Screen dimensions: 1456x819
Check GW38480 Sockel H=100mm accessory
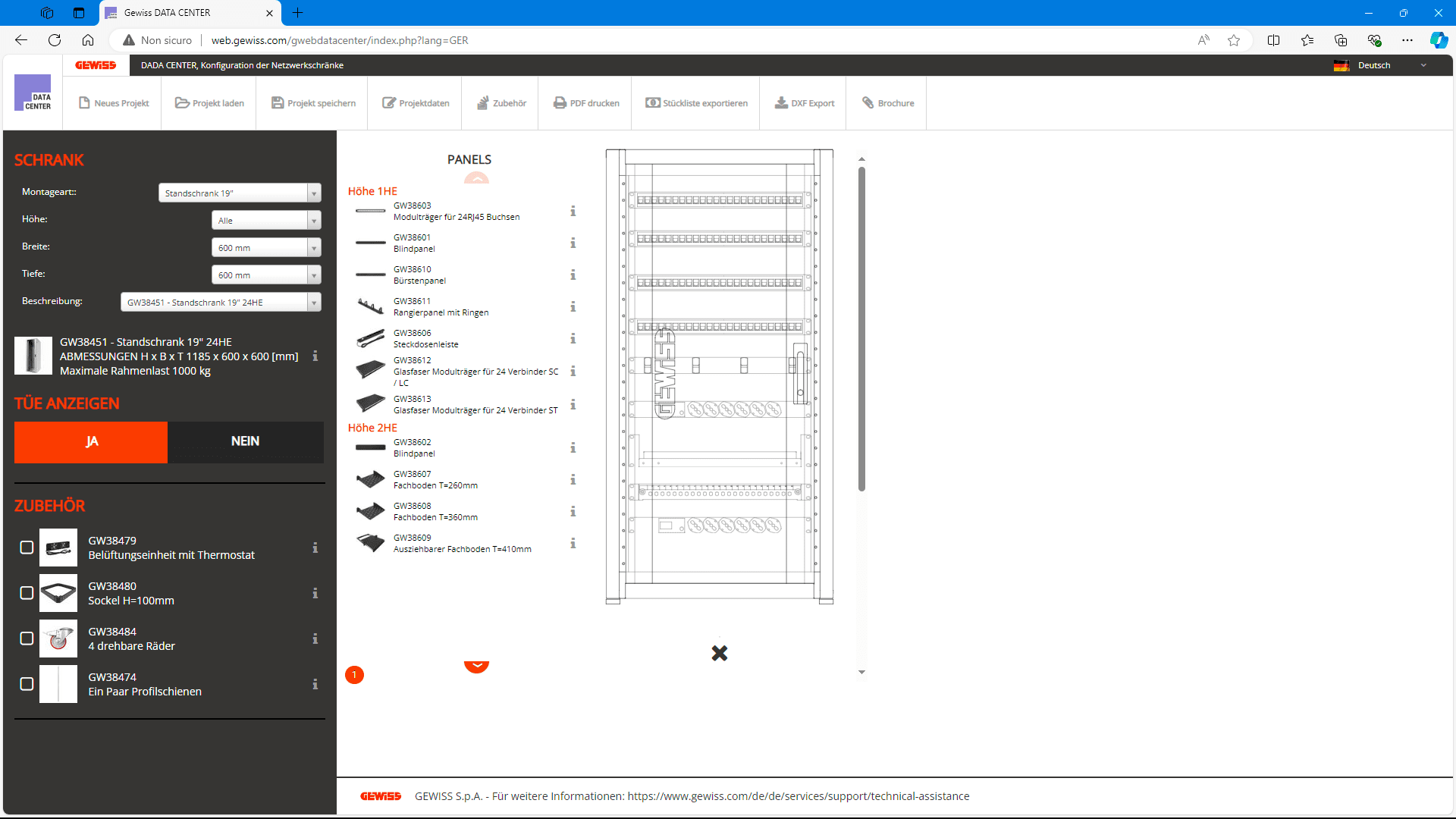click(x=27, y=593)
